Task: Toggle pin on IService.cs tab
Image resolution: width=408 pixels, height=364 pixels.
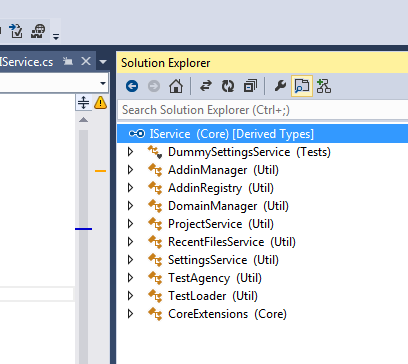Action: click(x=68, y=61)
